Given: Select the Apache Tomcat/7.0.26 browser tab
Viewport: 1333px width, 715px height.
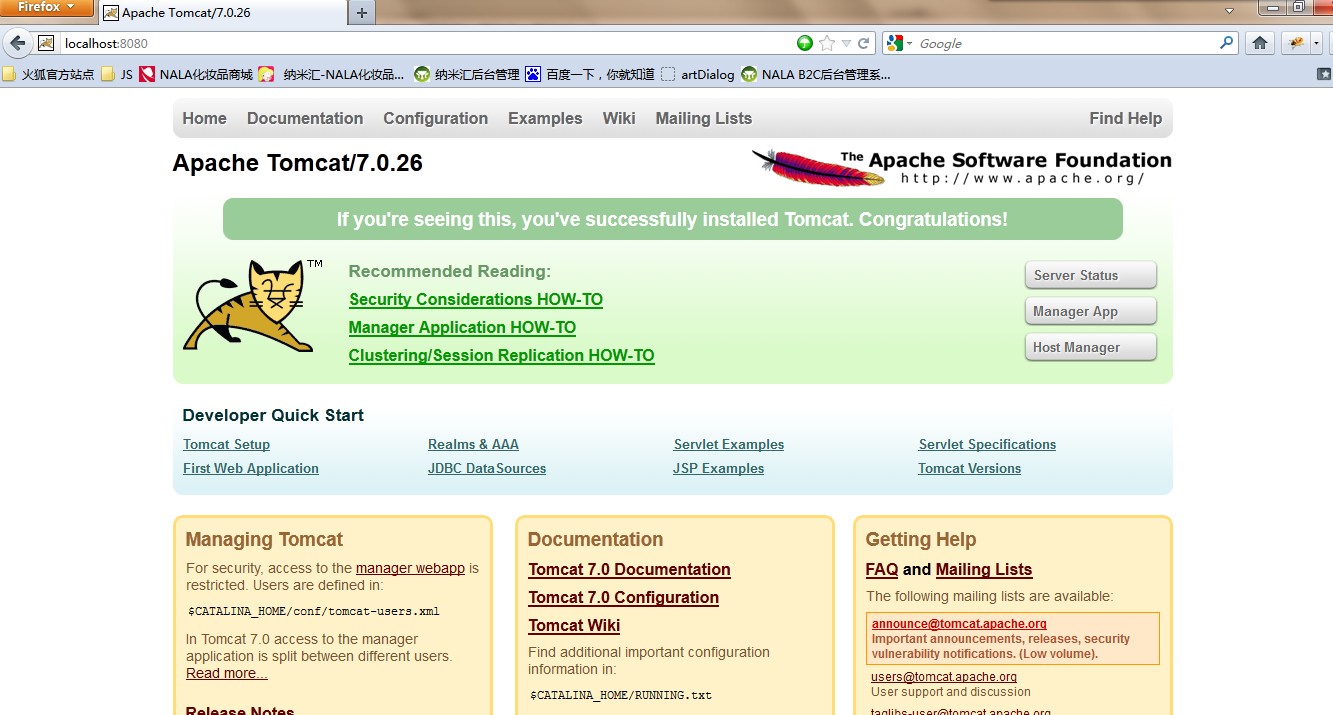Looking at the screenshot, I should 222,13.
